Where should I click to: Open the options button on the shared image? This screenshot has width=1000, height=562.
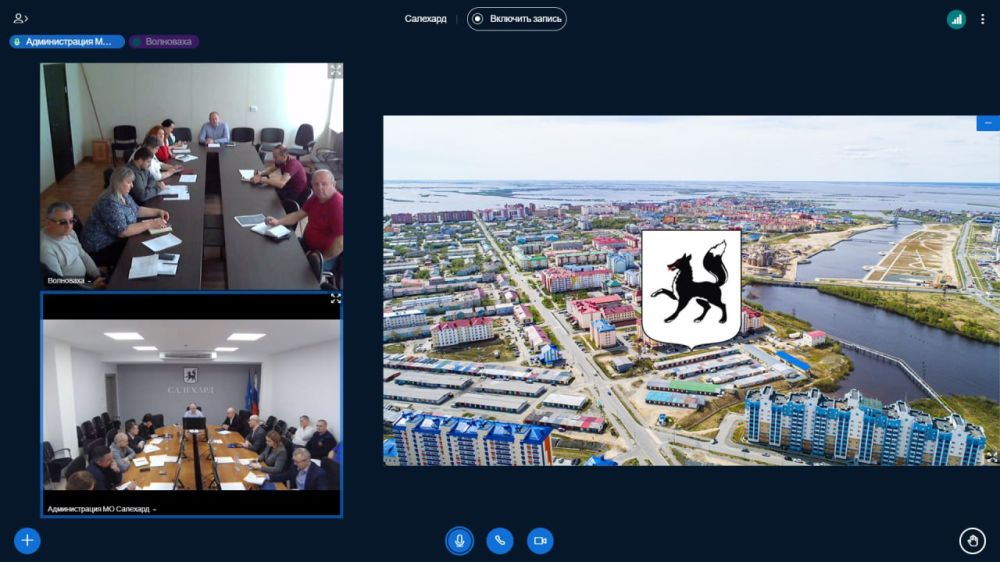tap(988, 123)
